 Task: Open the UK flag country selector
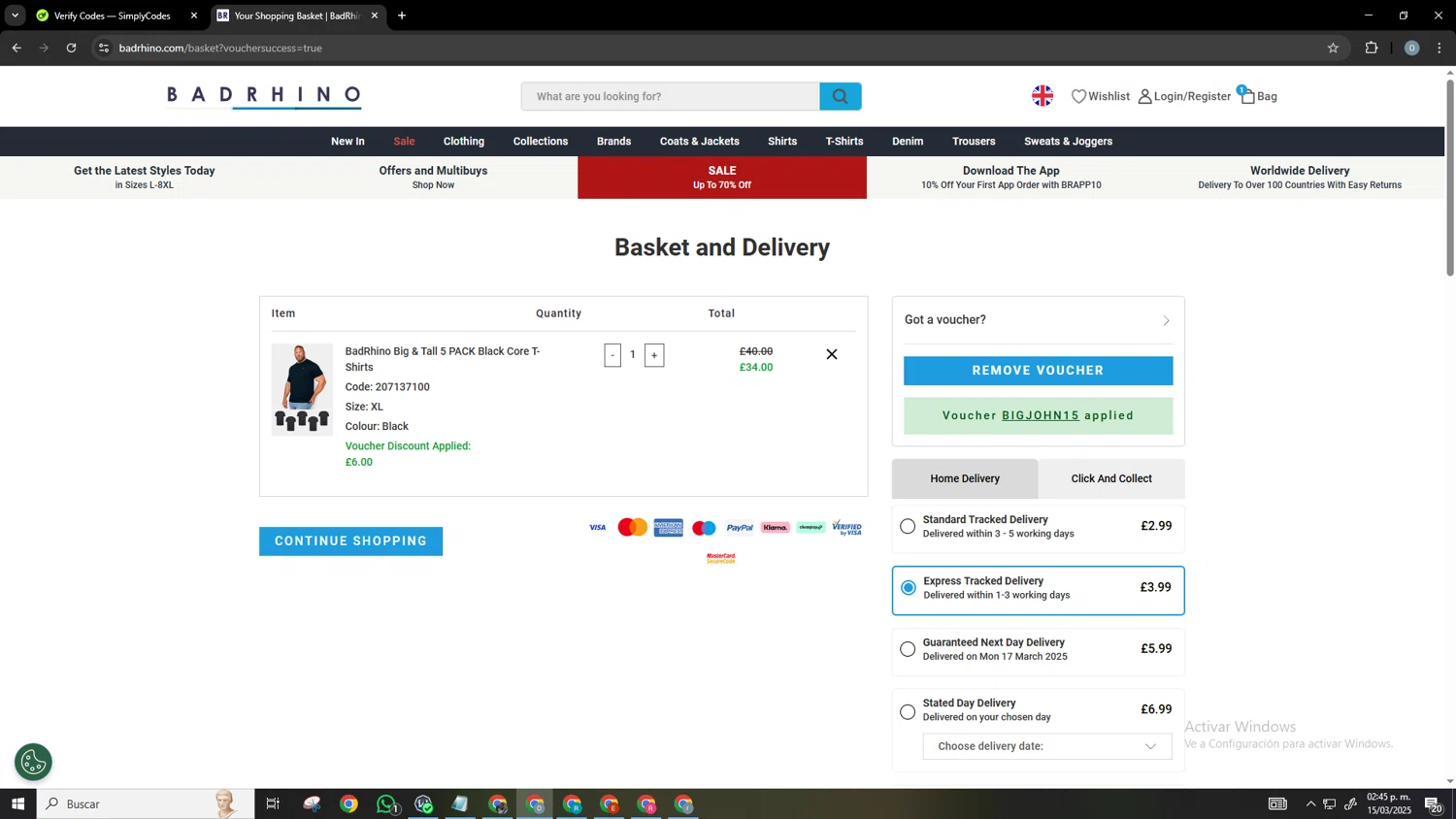click(x=1042, y=95)
